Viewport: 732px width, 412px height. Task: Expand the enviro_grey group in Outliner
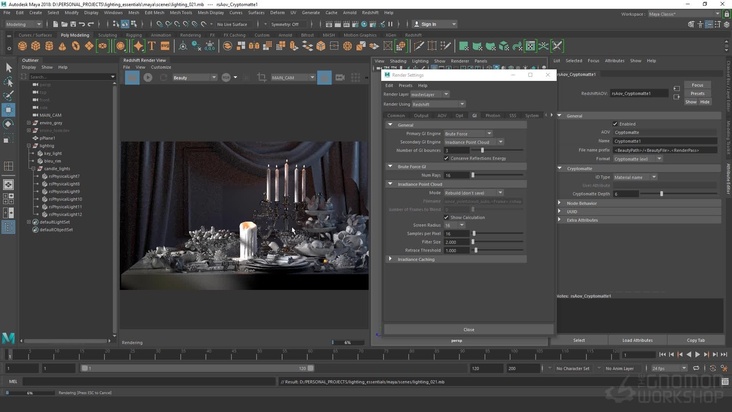pos(28,123)
